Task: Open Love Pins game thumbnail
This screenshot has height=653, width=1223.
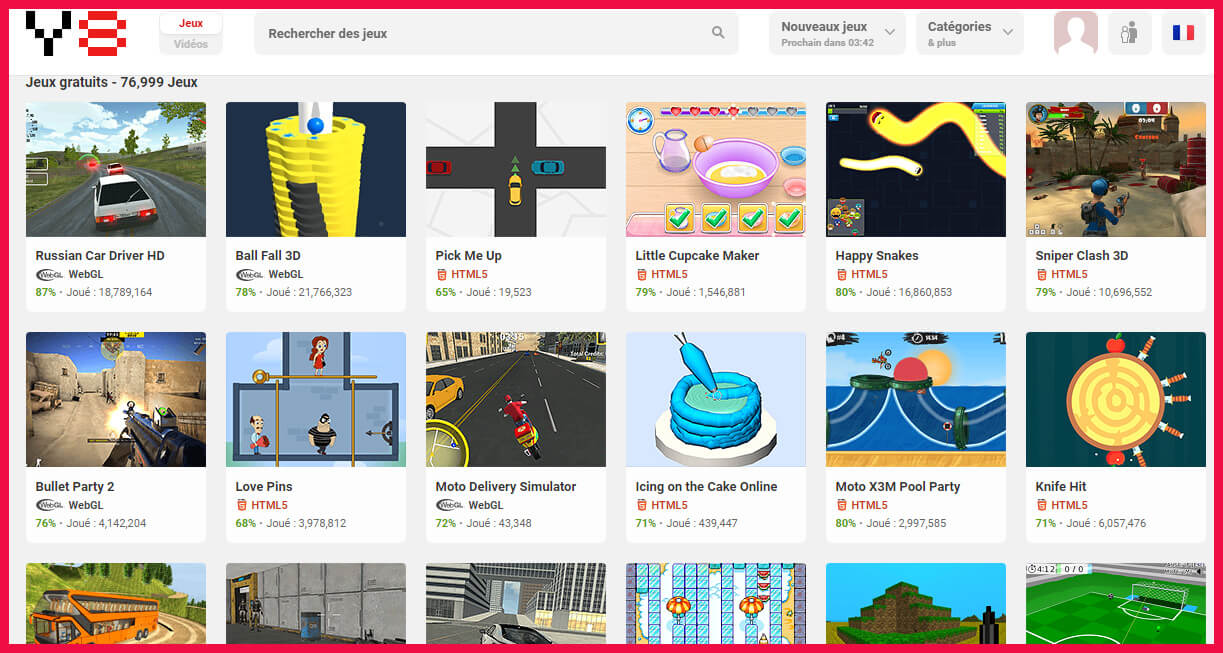Action: [316, 400]
